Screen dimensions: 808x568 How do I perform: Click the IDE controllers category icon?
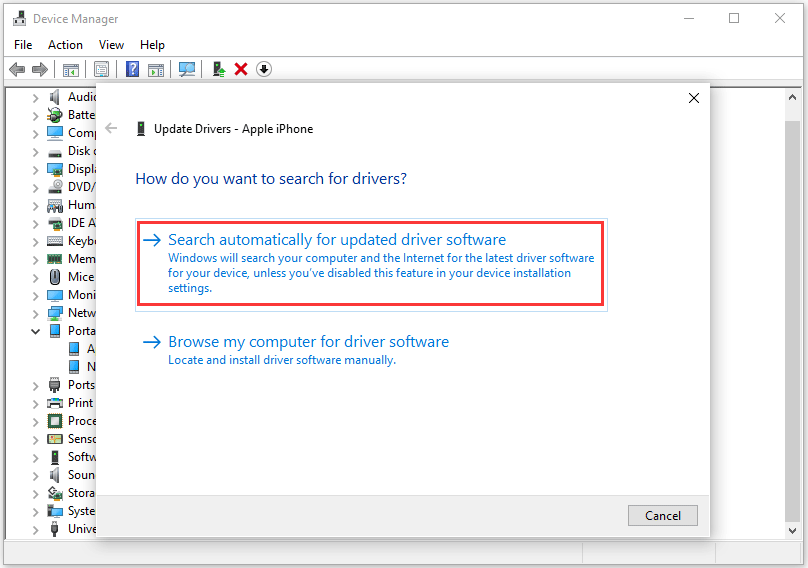pyautogui.click(x=55, y=223)
